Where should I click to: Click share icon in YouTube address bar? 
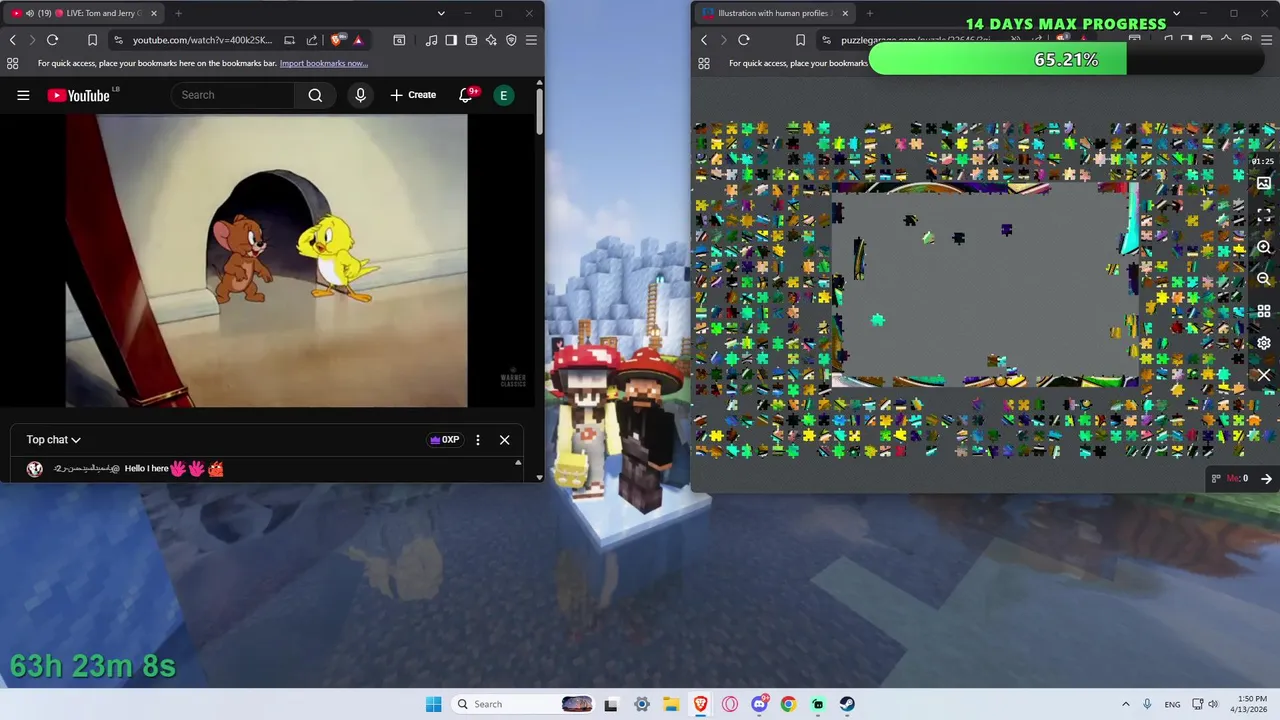[311, 40]
